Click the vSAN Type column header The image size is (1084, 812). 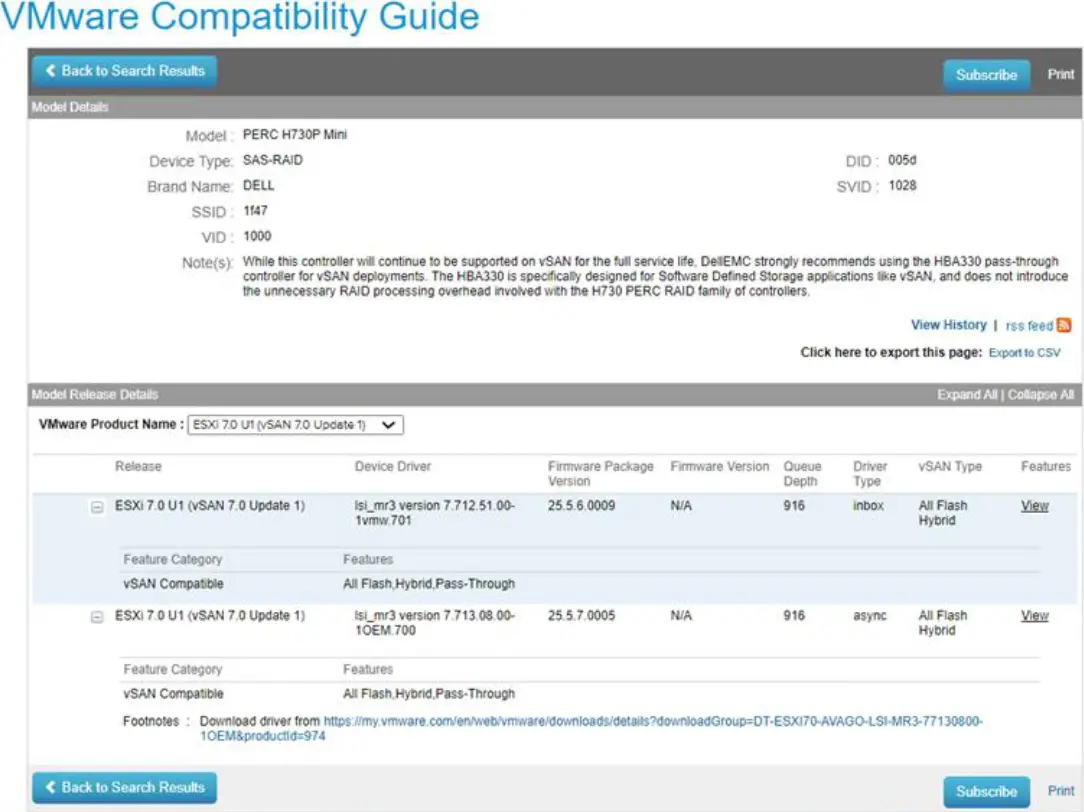tap(950, 466)
